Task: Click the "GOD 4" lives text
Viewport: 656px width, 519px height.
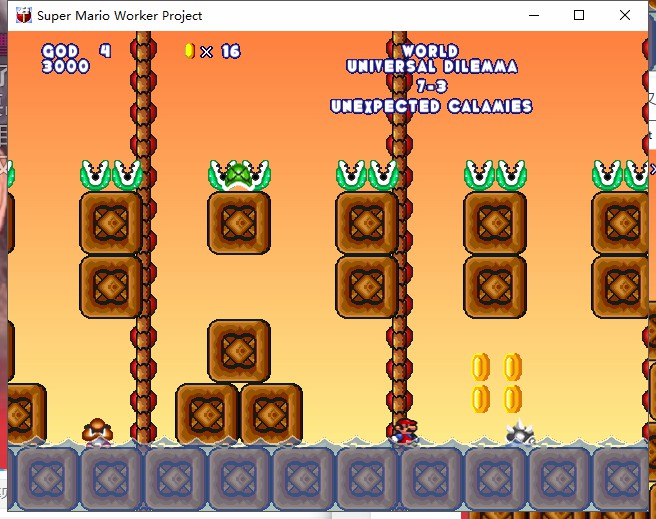Action: pos(77,51)
